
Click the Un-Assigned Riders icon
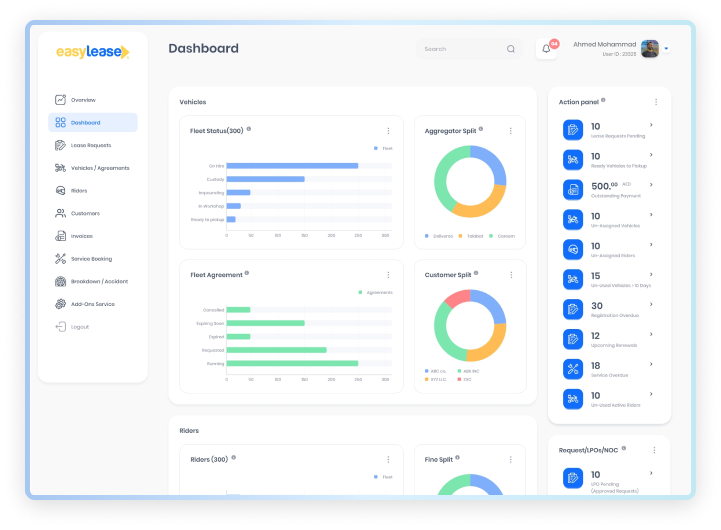click(x=573, y=249)
